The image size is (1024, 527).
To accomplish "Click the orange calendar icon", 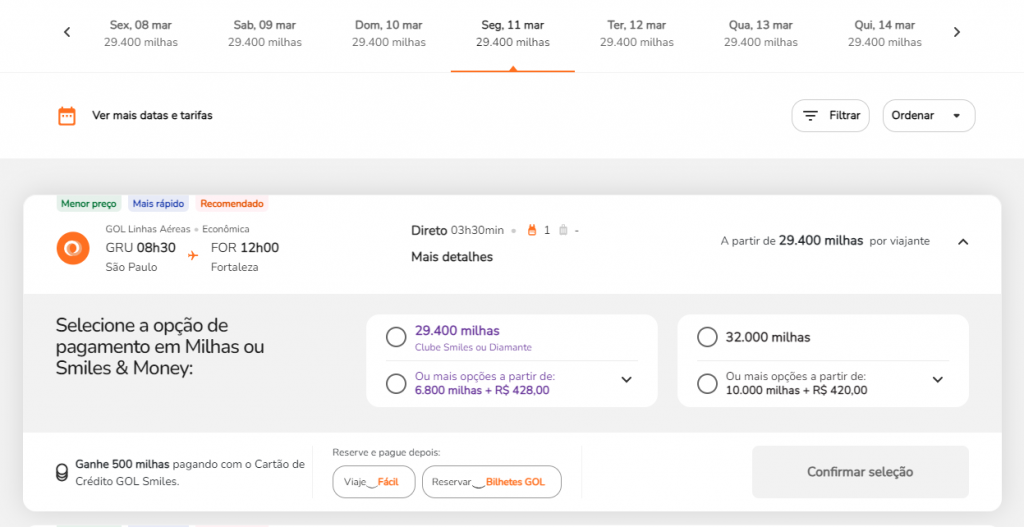I will tap(67, 116).
